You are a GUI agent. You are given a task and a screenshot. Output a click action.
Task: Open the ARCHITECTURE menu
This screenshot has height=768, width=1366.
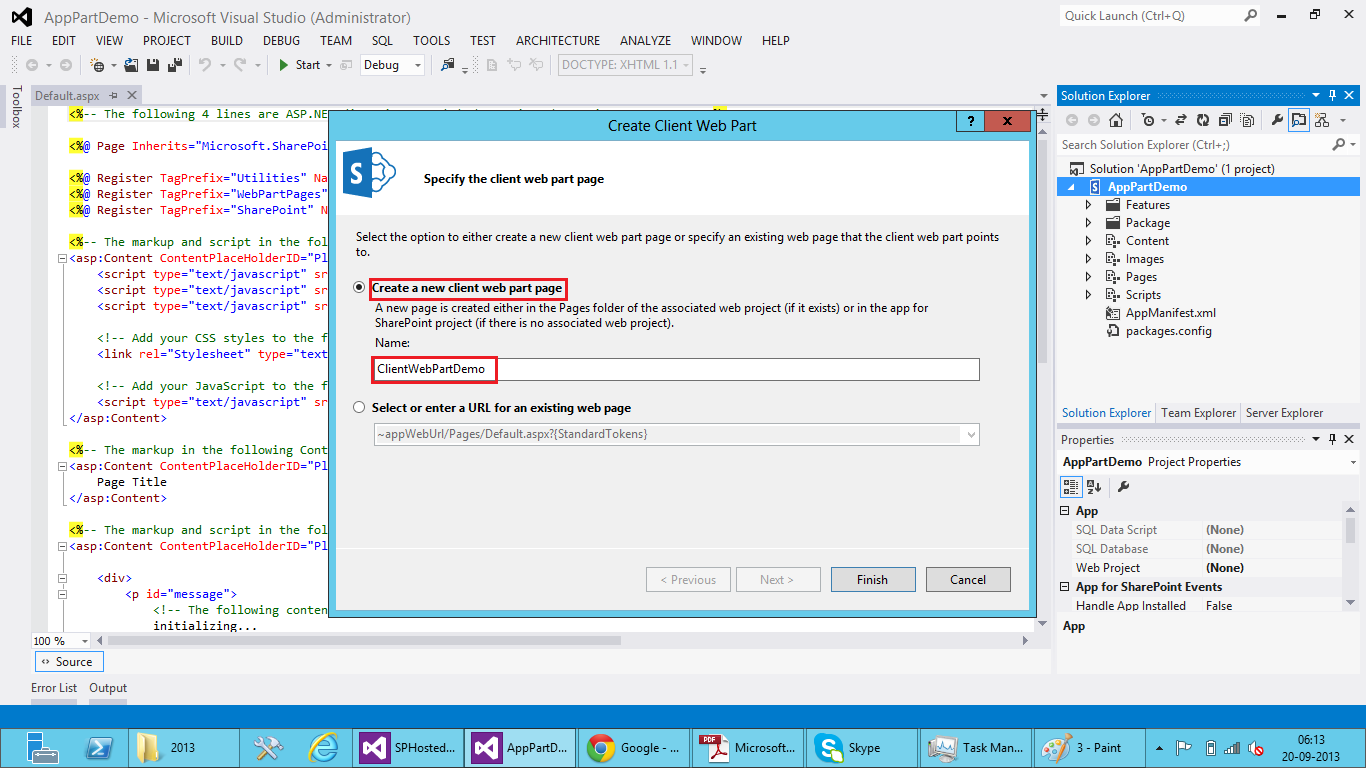click(x=557, y=41)
